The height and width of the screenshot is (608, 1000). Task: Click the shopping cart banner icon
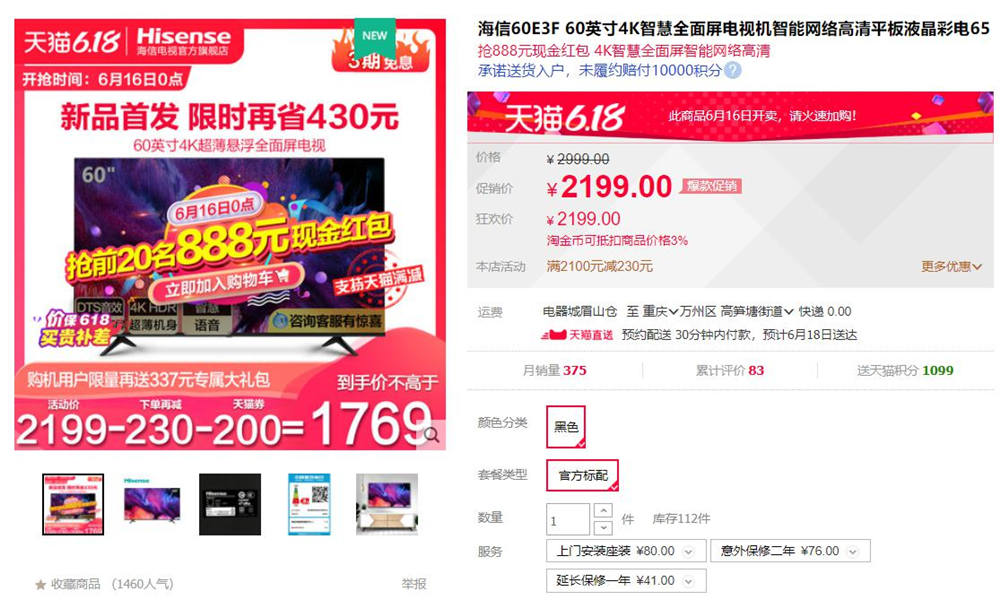pyautogui.click(x=282, y=276)
